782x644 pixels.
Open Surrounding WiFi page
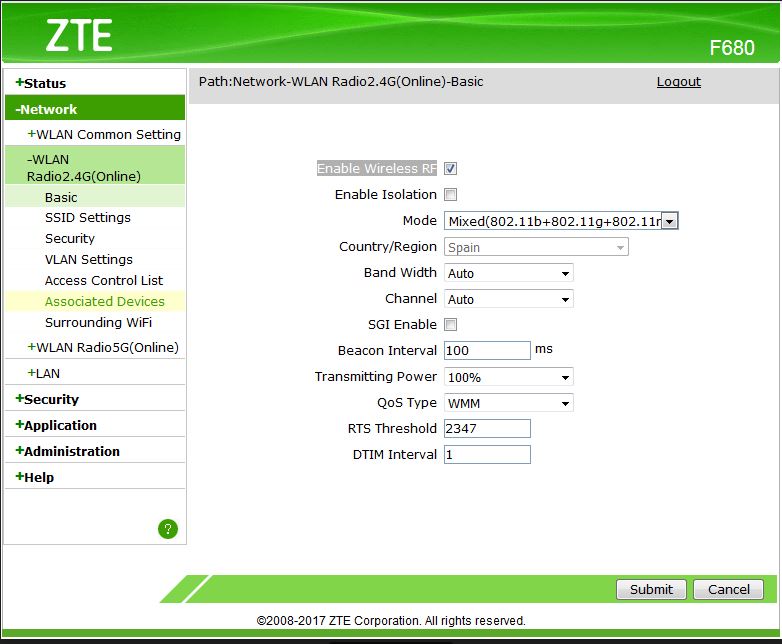point(95,322)
